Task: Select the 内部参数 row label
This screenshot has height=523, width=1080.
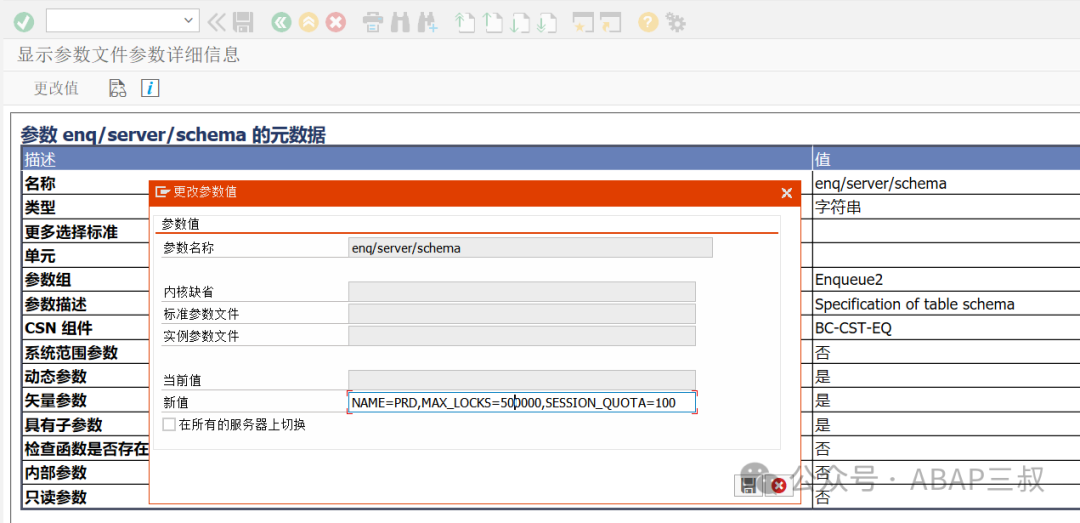Action: point(56,473)
